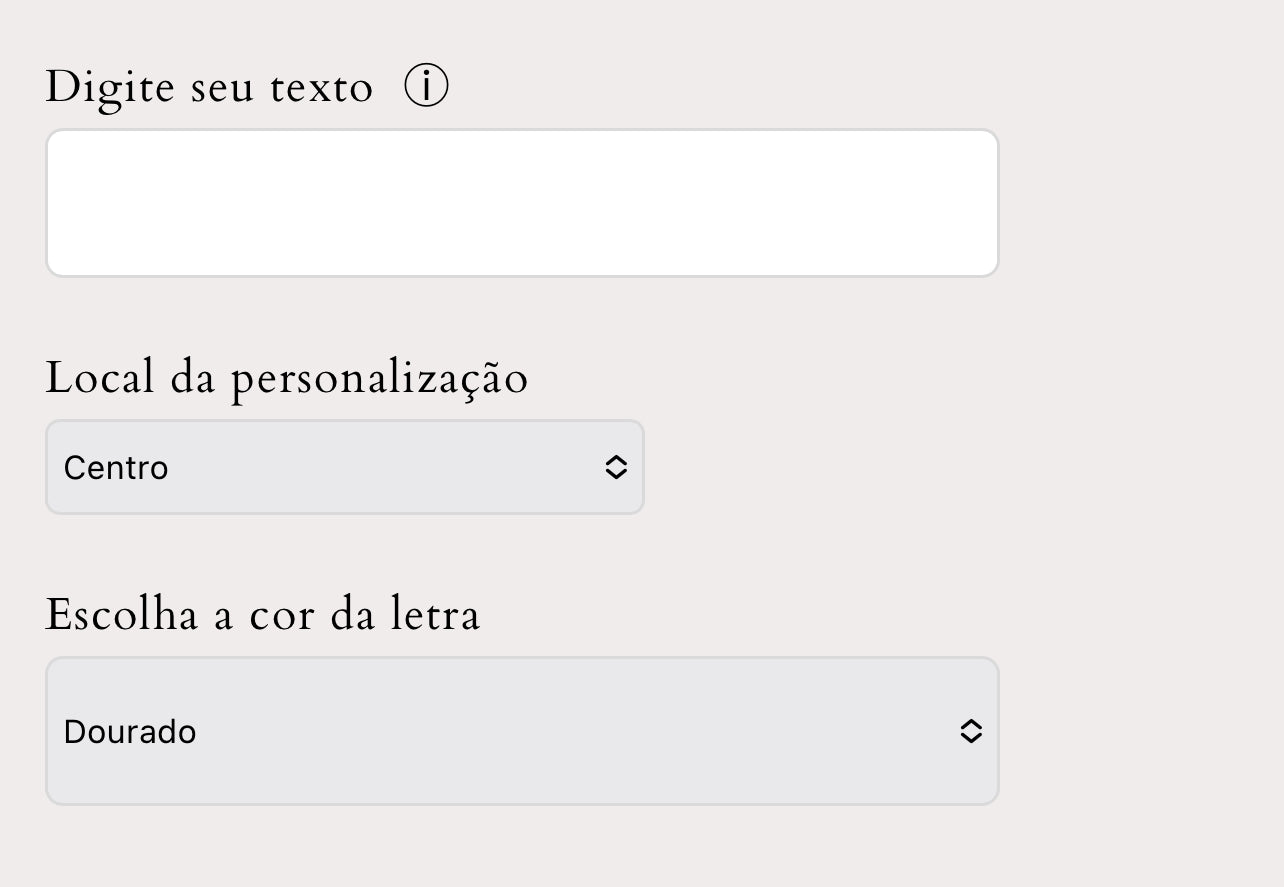Click the chevron arrows on the Centro select

(616, 467)
